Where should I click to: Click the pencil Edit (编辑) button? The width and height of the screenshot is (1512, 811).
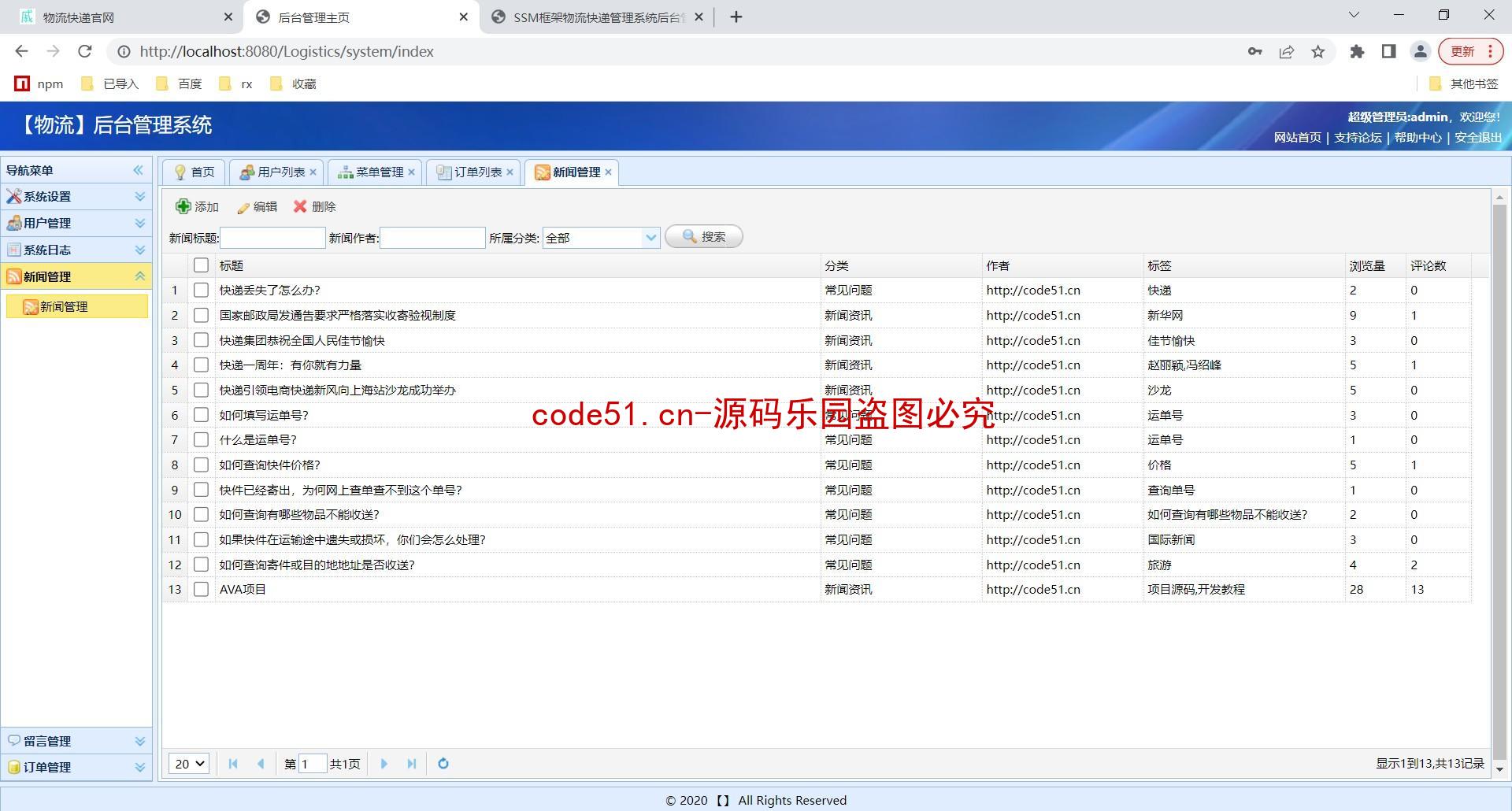point(258,206)
